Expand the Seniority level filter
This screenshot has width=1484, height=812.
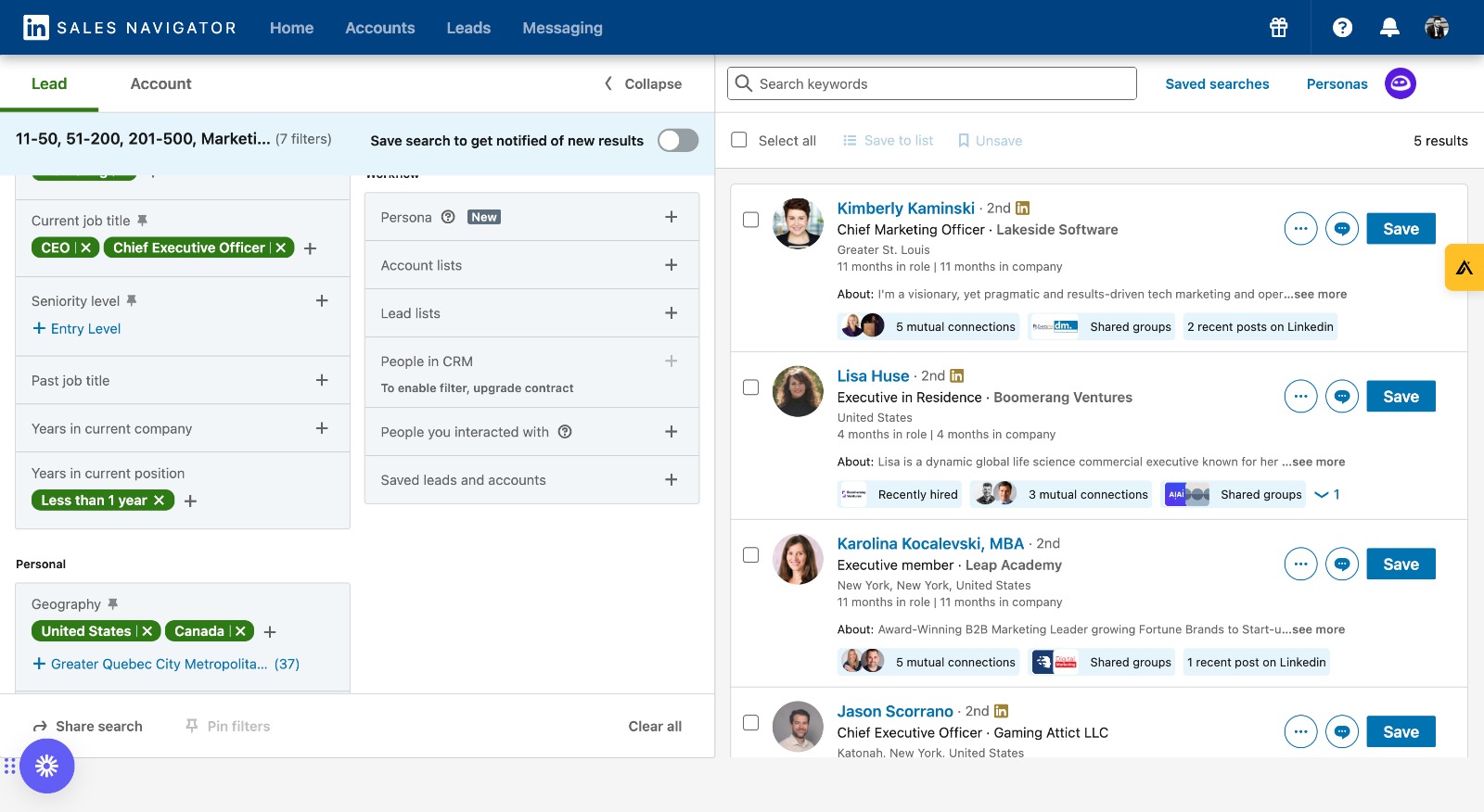click(x=322, y=300)
